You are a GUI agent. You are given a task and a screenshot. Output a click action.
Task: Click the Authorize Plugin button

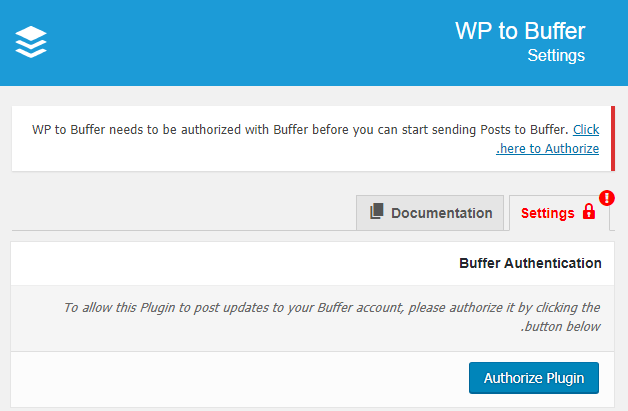[534, 378]
